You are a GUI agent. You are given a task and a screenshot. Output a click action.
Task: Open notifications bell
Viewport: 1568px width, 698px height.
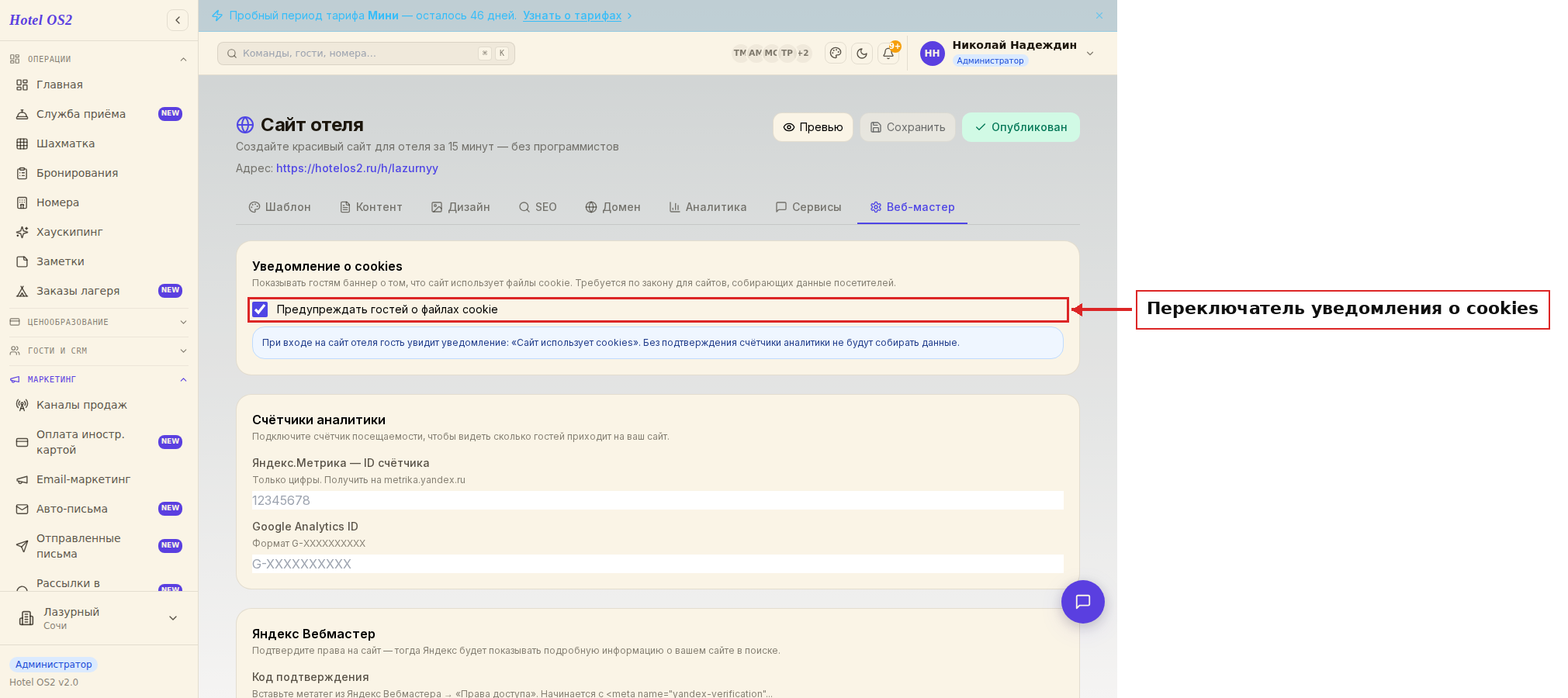coord(888,53)
